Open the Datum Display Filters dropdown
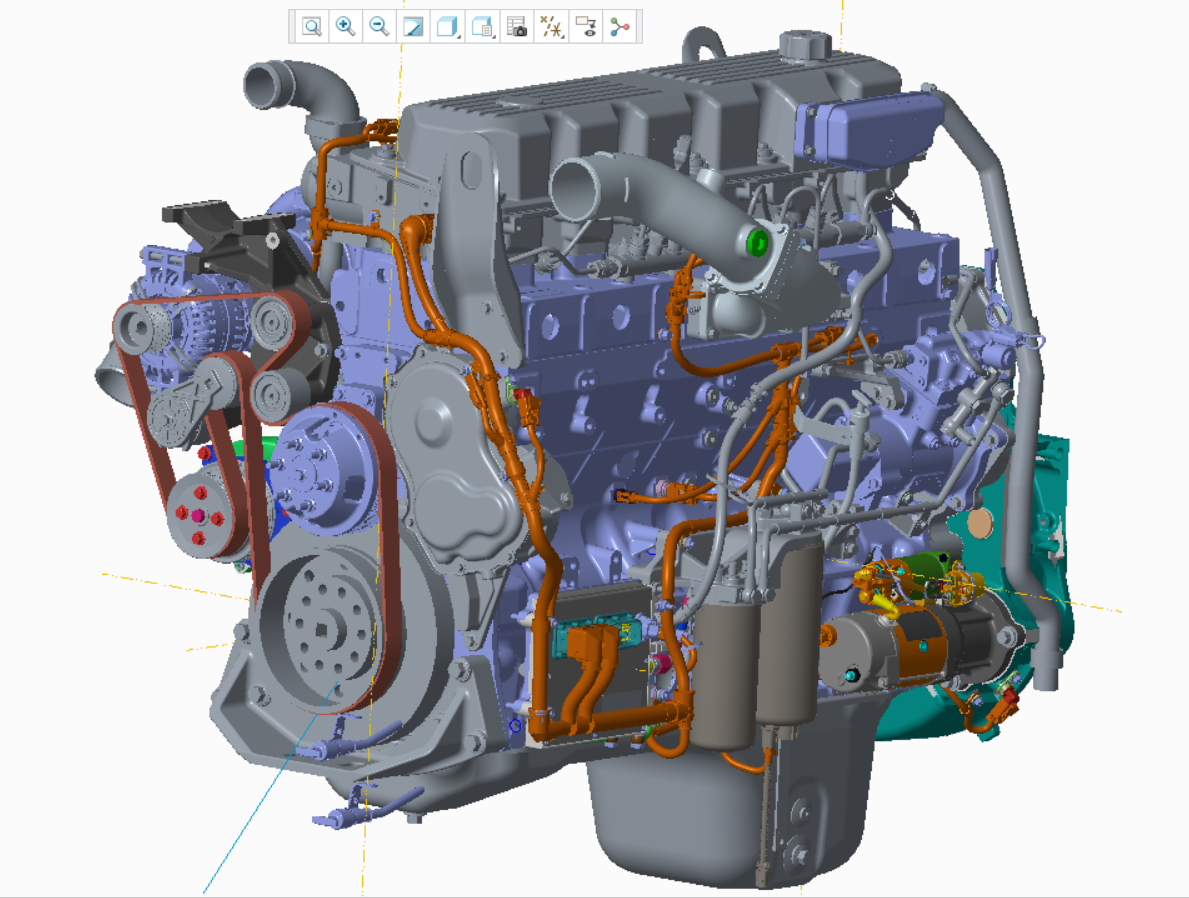 [551, 27]
